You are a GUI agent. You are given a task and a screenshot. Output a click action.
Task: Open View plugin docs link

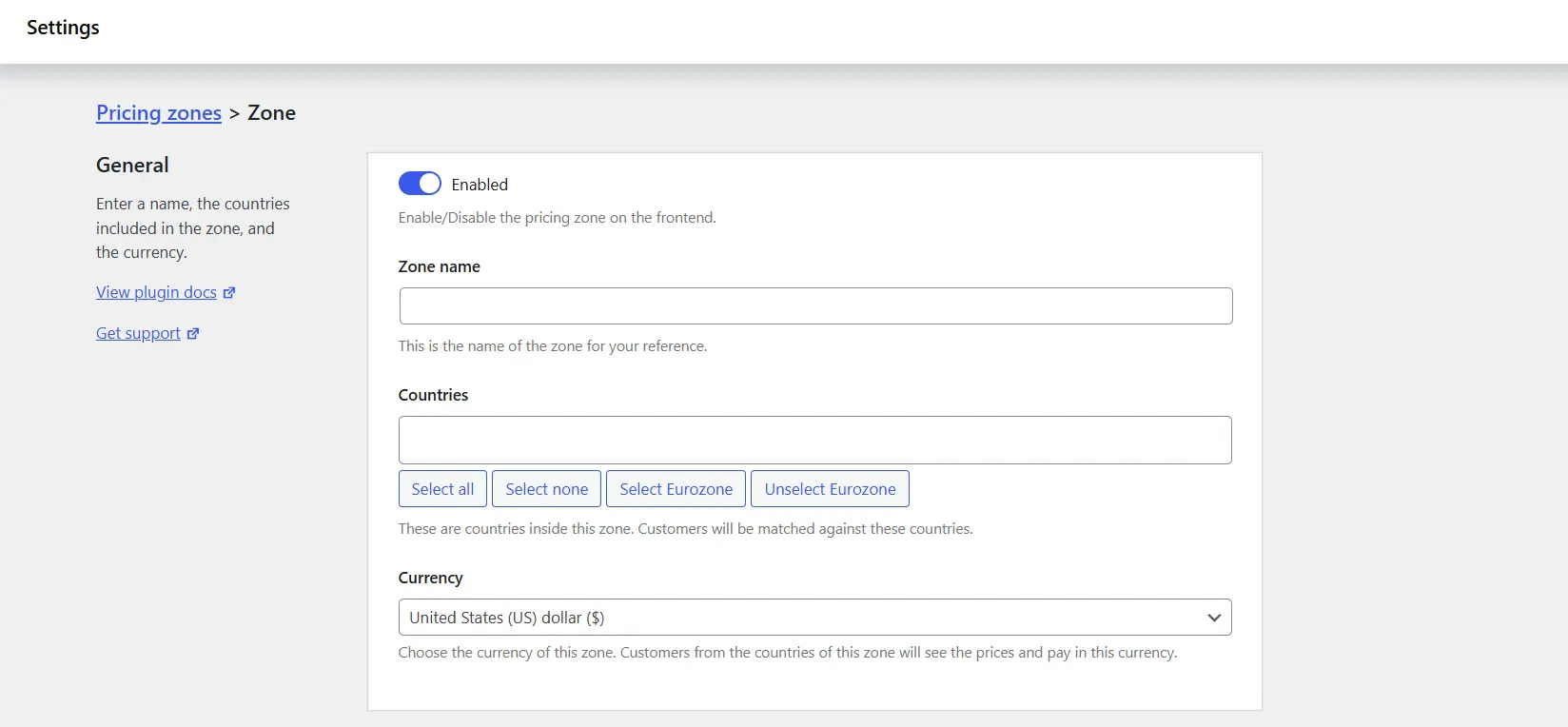click(156, 292)
